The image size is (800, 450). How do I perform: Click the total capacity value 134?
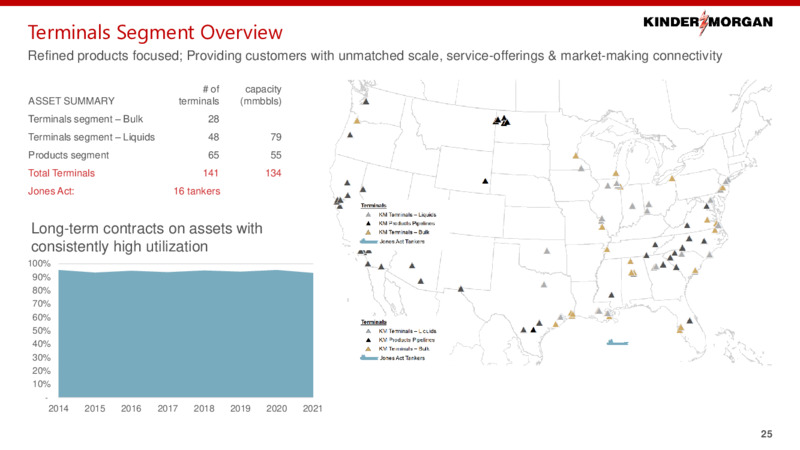[x=273, y=173]
